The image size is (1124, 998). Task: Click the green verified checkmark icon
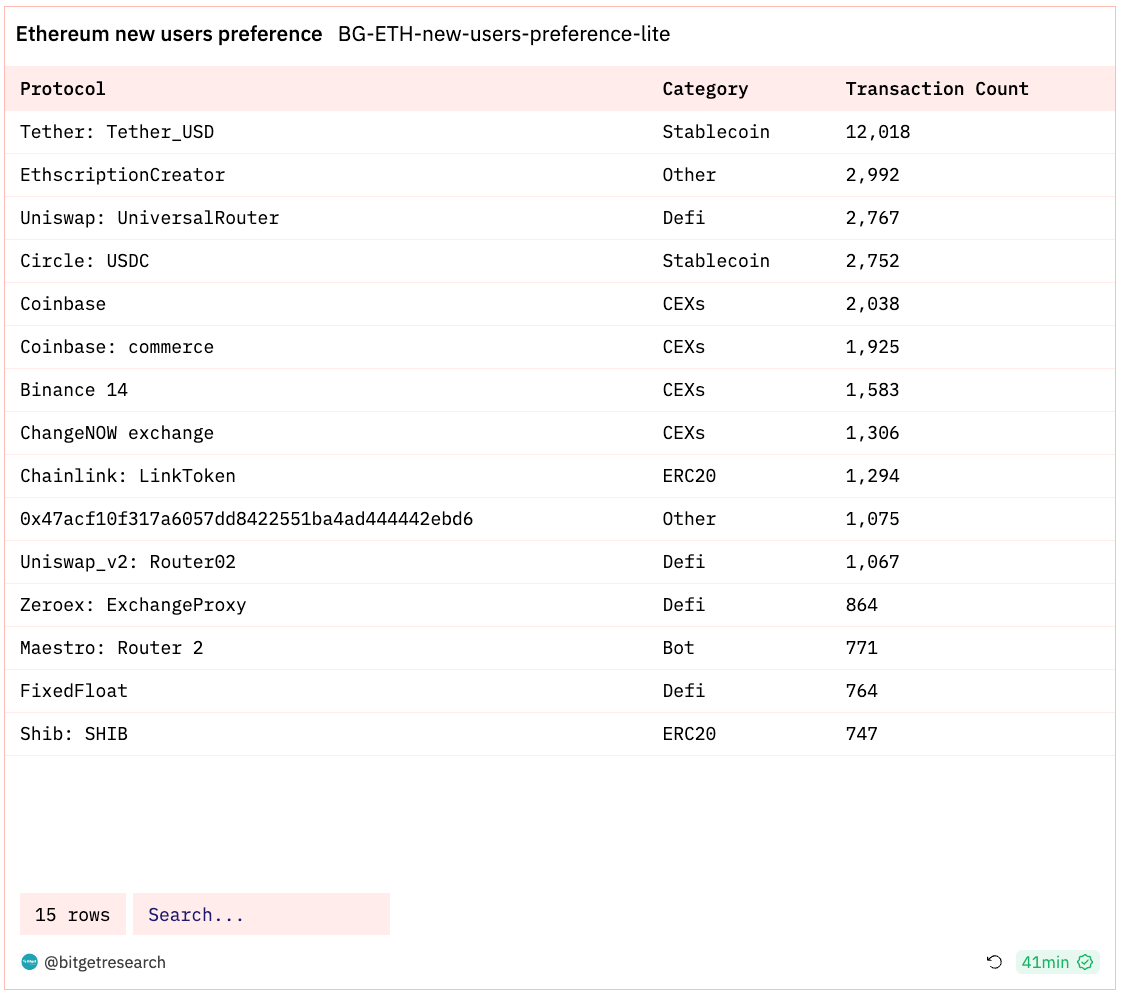point(1085,962)
